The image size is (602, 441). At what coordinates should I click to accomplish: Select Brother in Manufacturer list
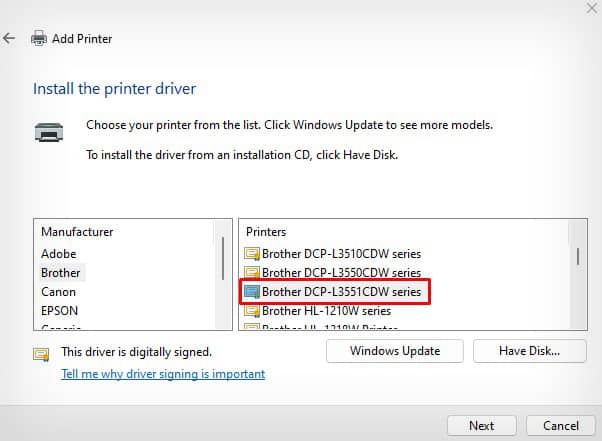[61, 273]
